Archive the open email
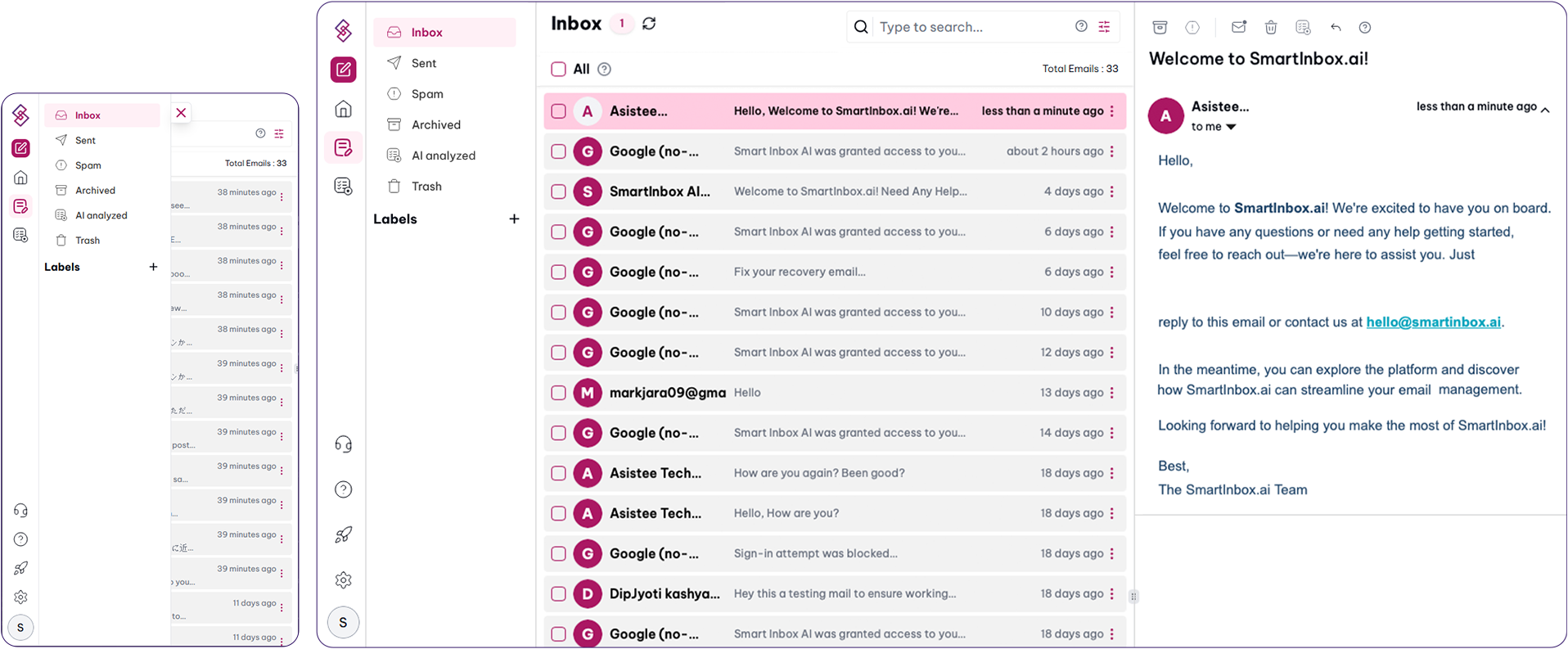Screen dimensions: 1568x649 point(1160,27)
